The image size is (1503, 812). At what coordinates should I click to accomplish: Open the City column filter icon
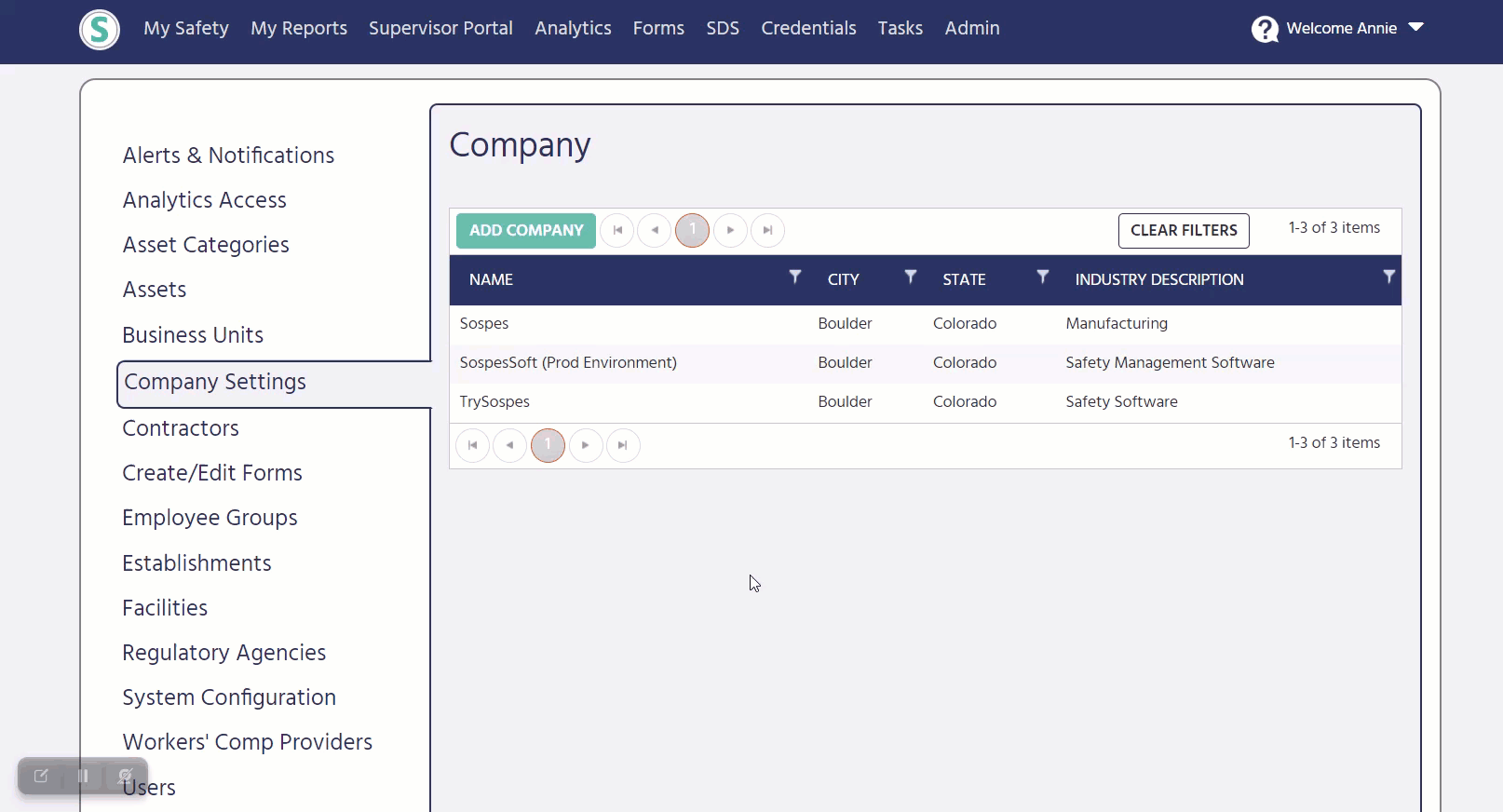[x=911, y=277]
